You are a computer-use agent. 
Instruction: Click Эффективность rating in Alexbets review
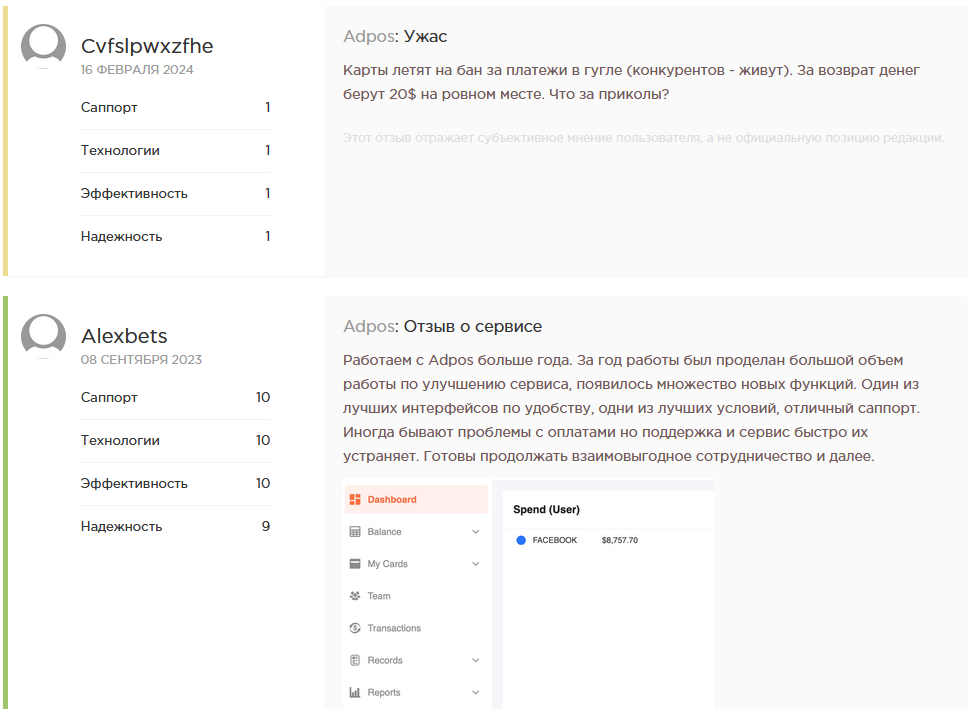[x=175, y=484]
